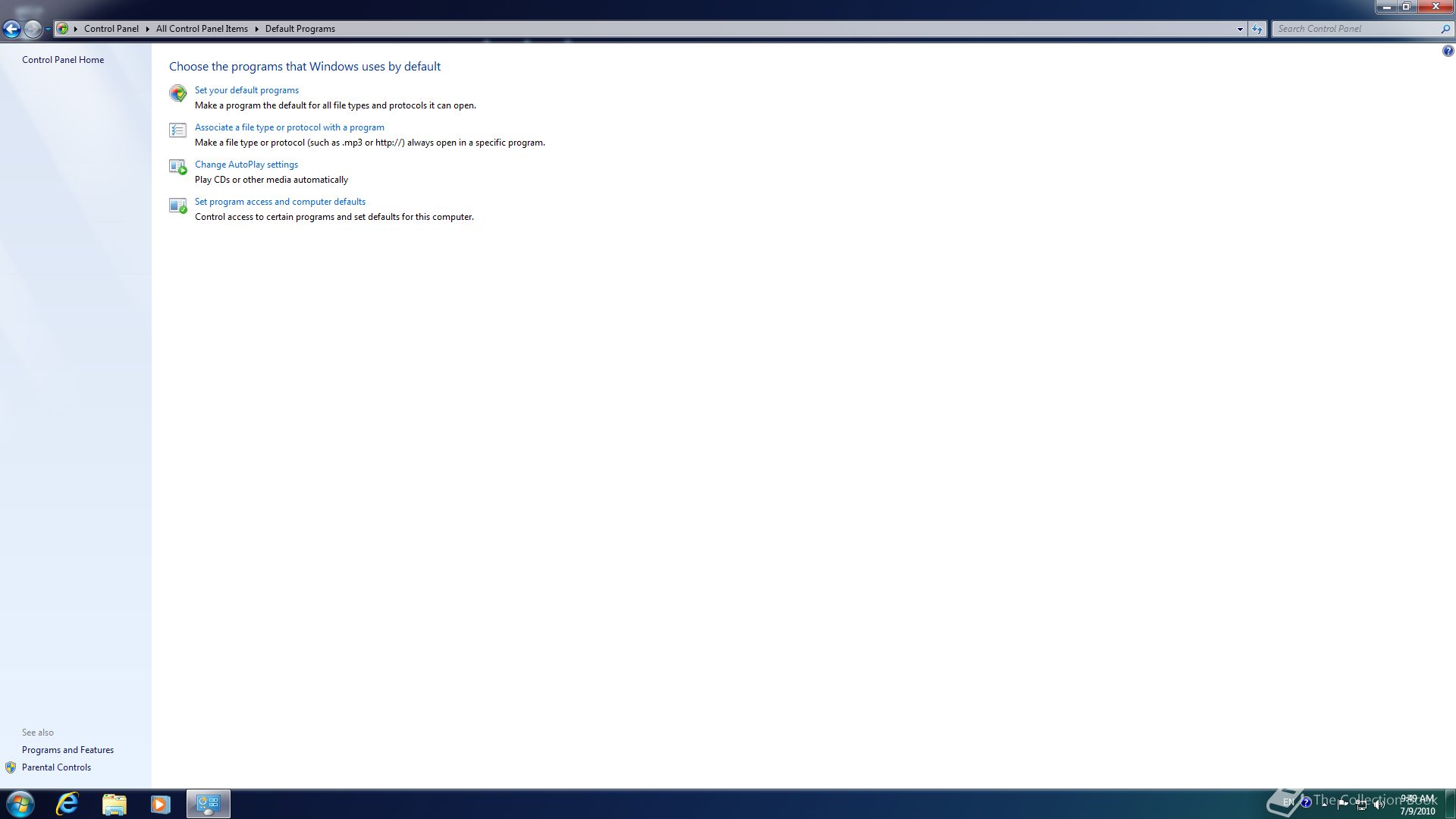This screenshot has width=1456, height=819.
Task: Click the search magnifier icon
Action: coord(1445,29)
